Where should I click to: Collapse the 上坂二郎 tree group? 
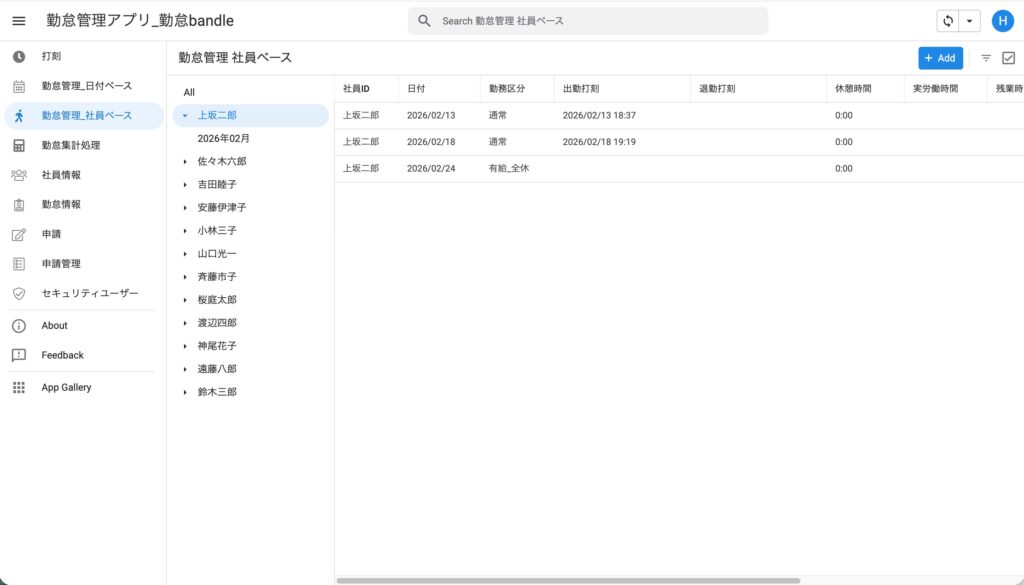185,116
